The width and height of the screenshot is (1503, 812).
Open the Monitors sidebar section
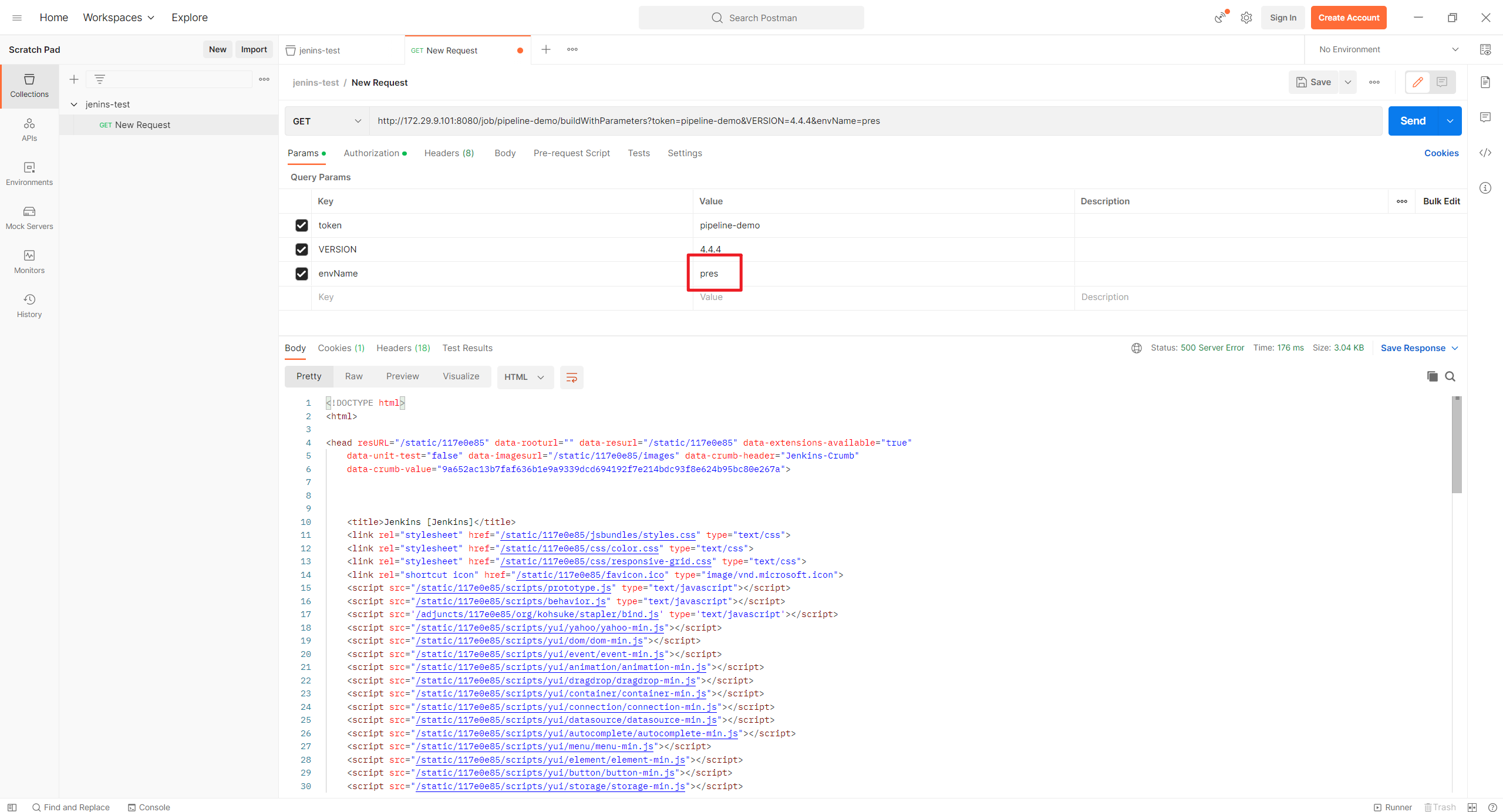click(29, 262)
